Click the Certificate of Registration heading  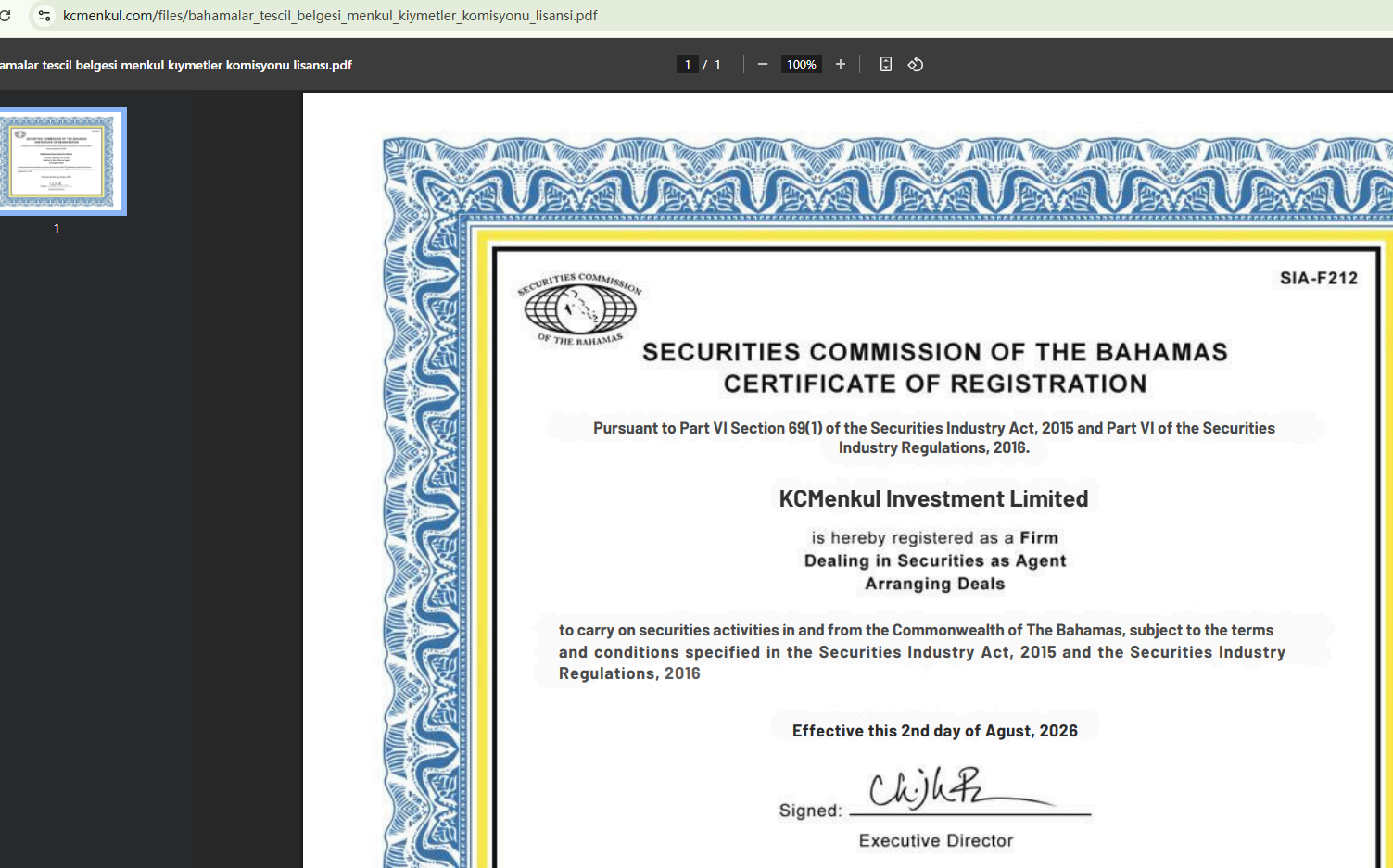[934, 384]
